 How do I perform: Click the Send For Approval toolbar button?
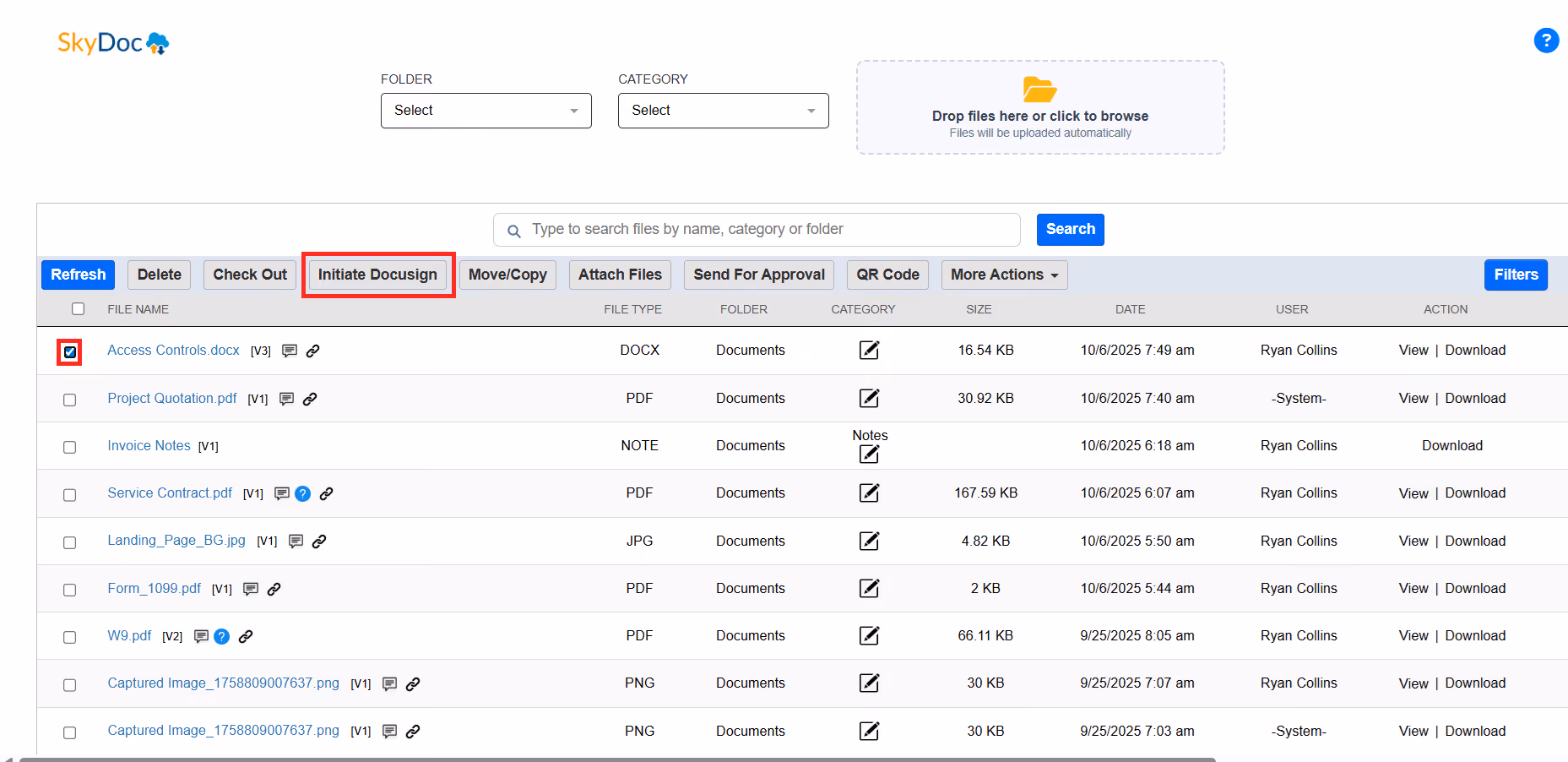coord(759,275)
